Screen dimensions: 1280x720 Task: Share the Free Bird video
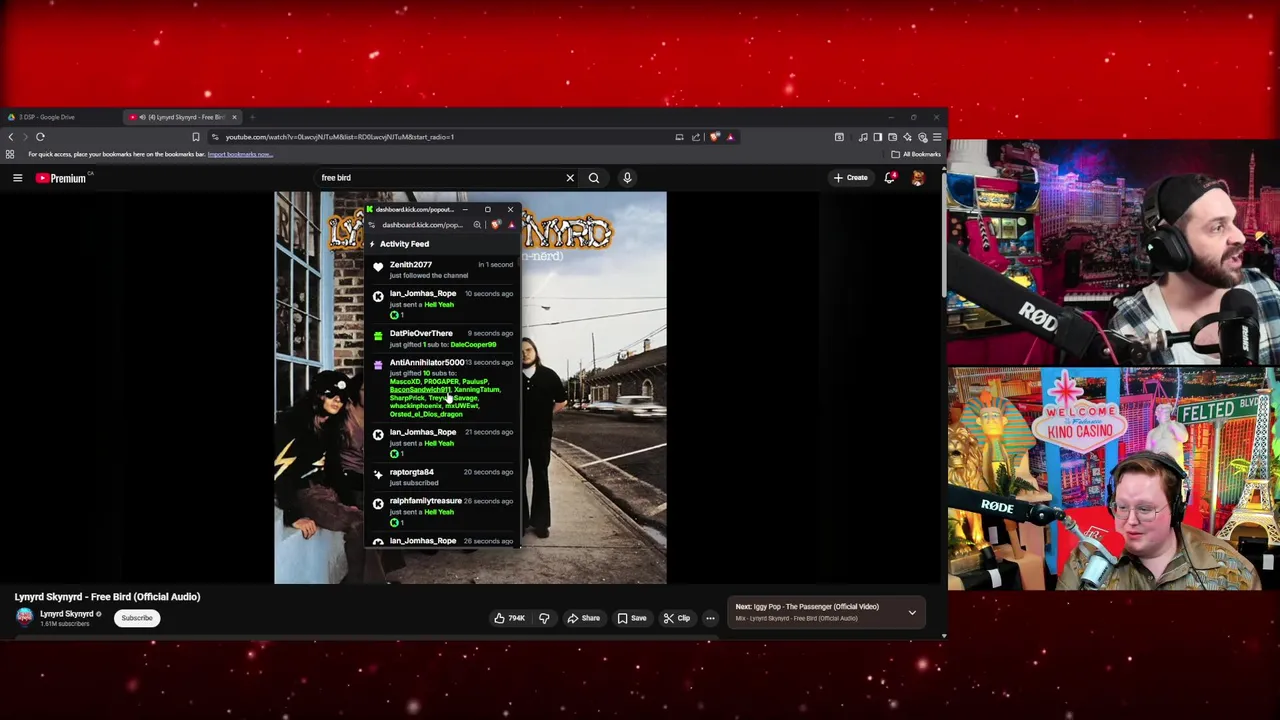tap(584, 618)
